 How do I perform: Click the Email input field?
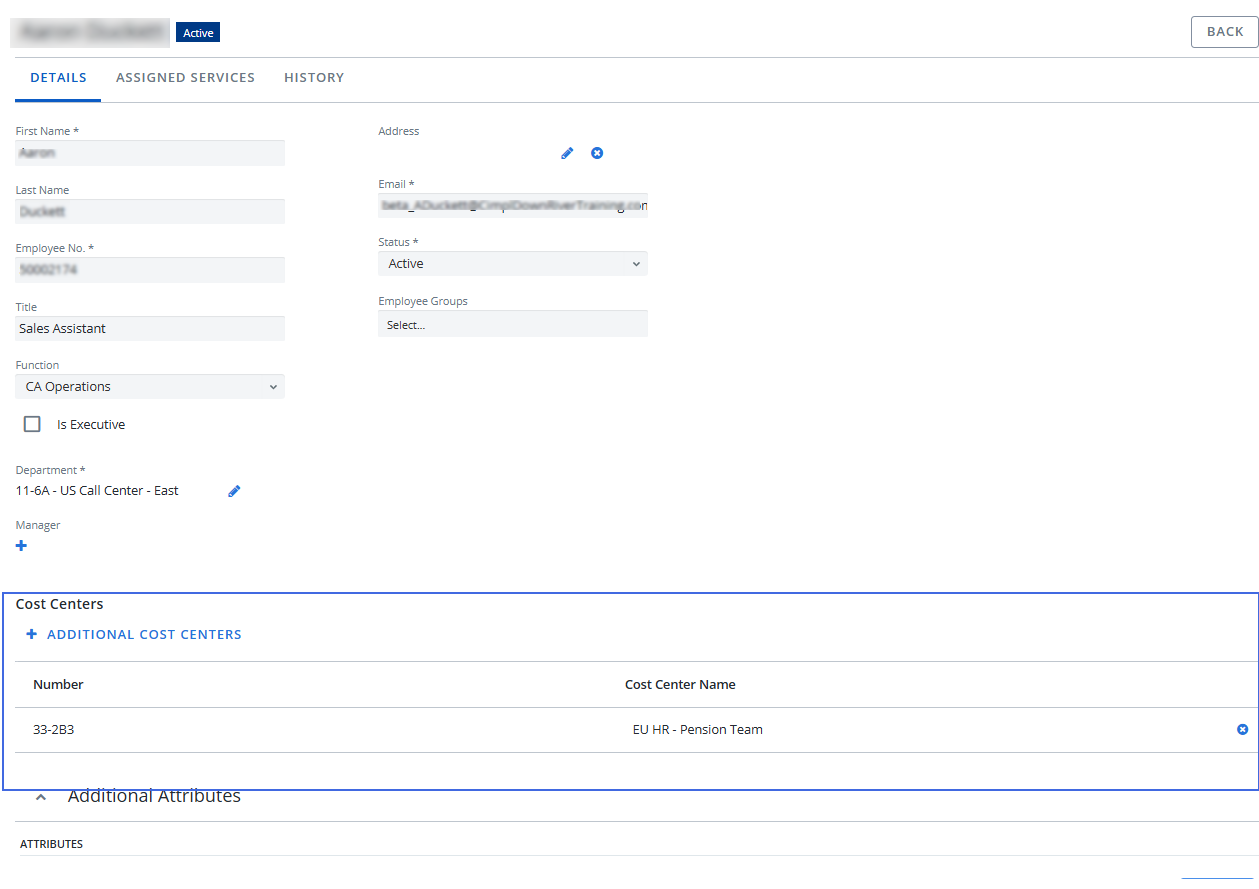click(513, 206)
